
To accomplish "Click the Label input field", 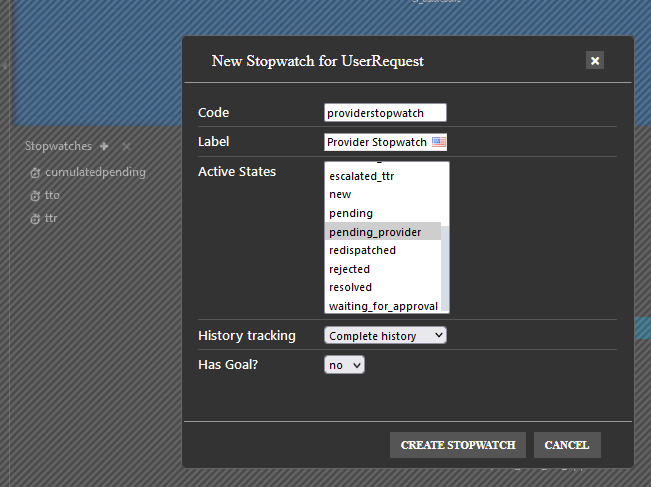I will tap(377, 142).
